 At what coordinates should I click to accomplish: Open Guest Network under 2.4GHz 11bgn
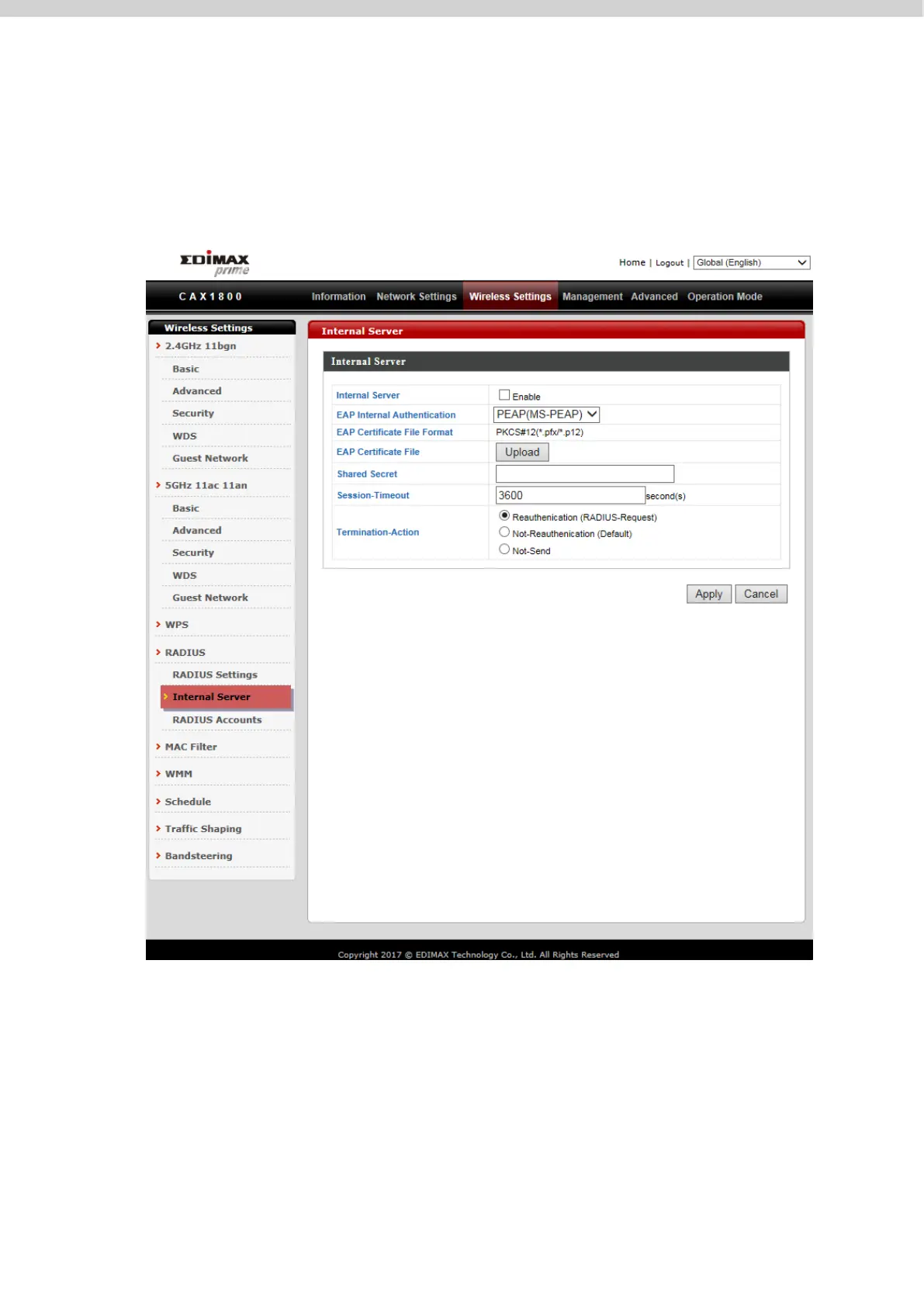(x=210, y=459)
